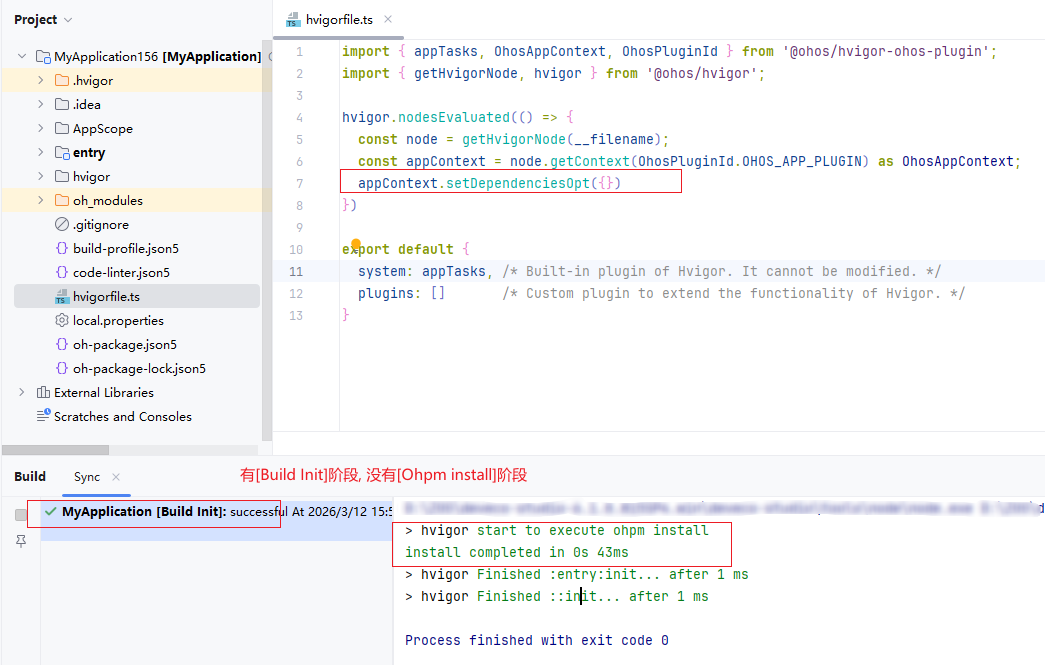Close the hvigorfile.ts editor tab
This screenshot has width=1045, height=665.
point(388,19)
